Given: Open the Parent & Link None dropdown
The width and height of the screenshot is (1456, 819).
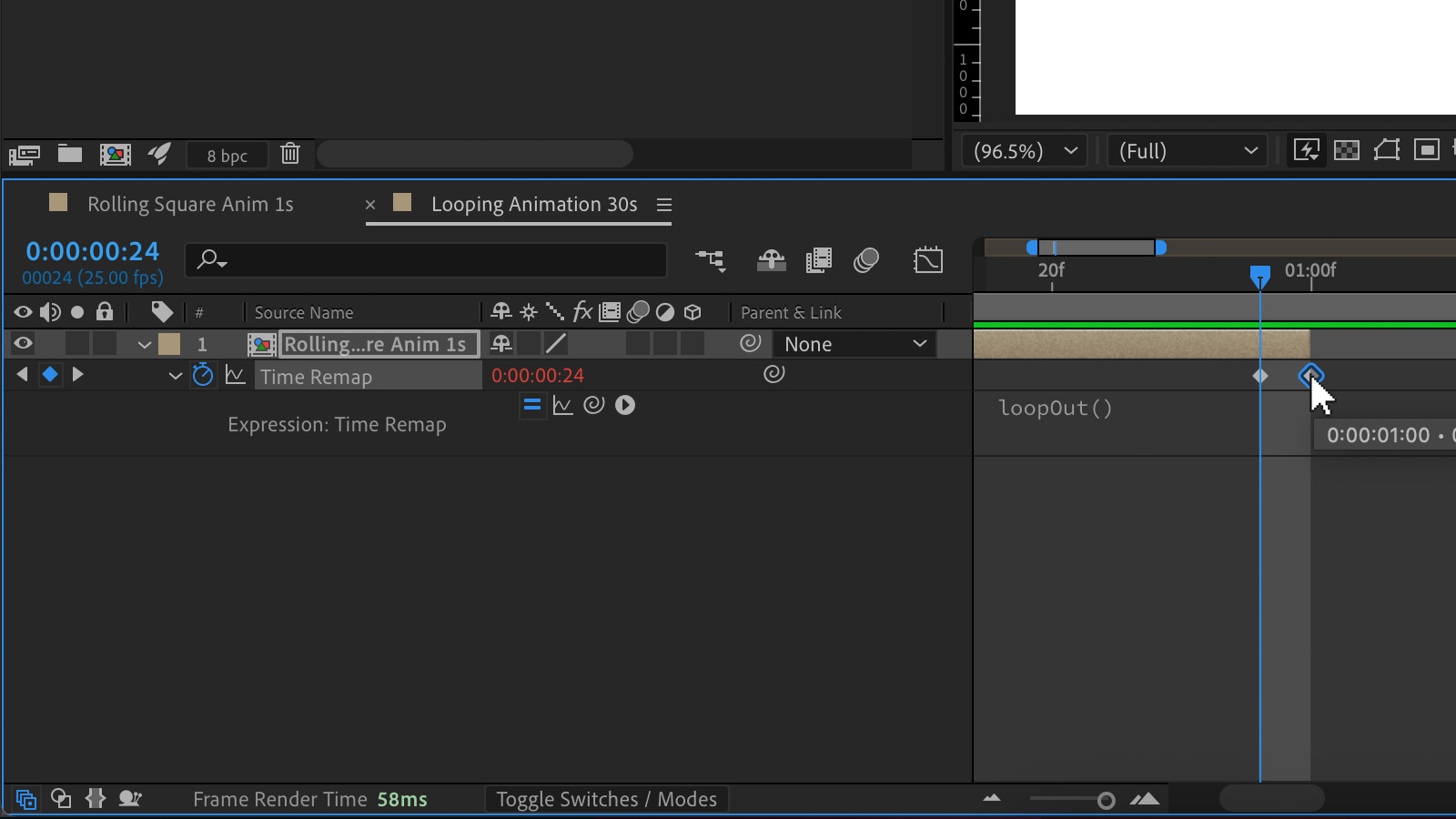Looking at the screenshot, I should [x=854, y=343].
